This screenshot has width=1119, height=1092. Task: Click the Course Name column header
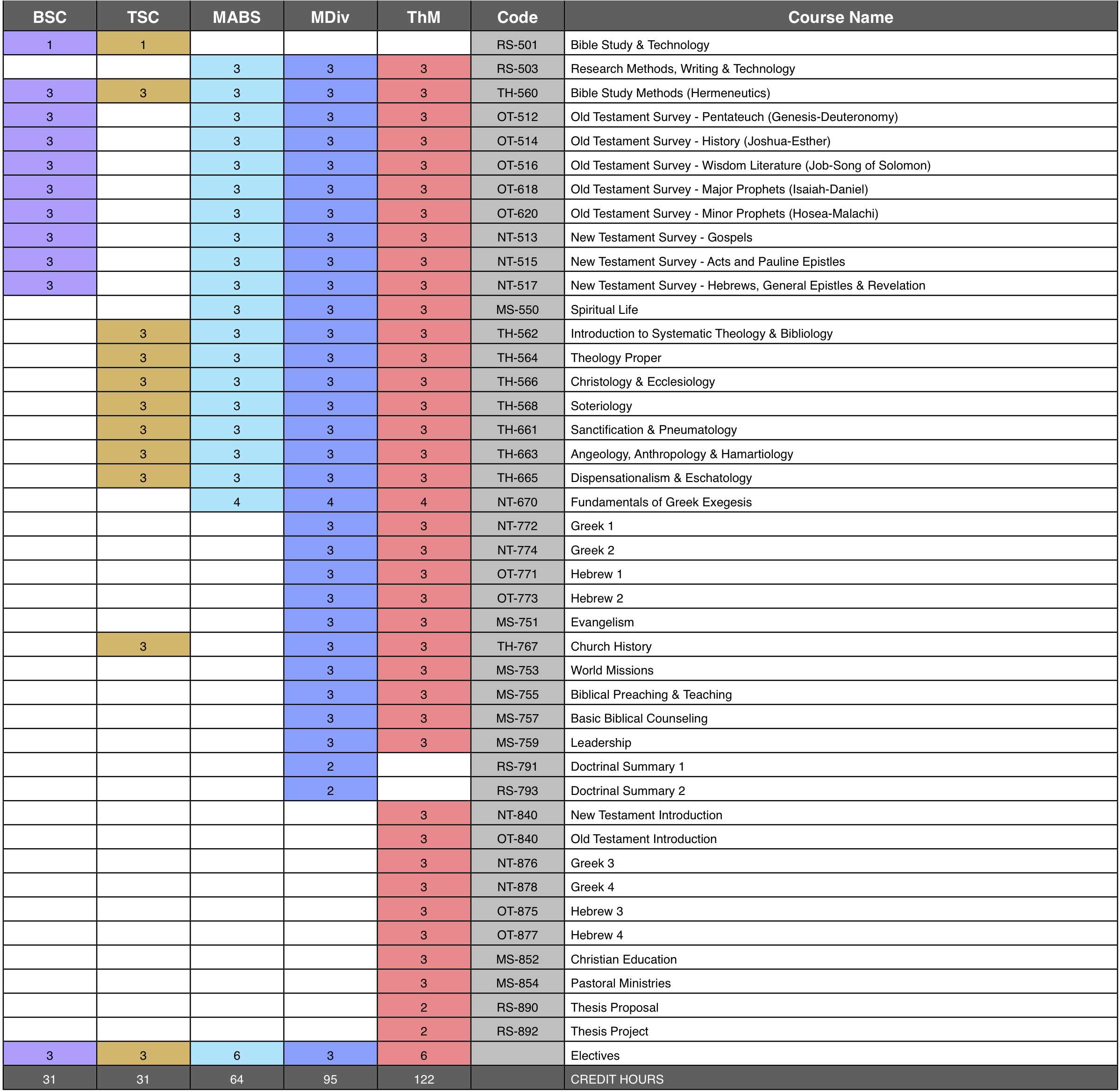point(841,17)
